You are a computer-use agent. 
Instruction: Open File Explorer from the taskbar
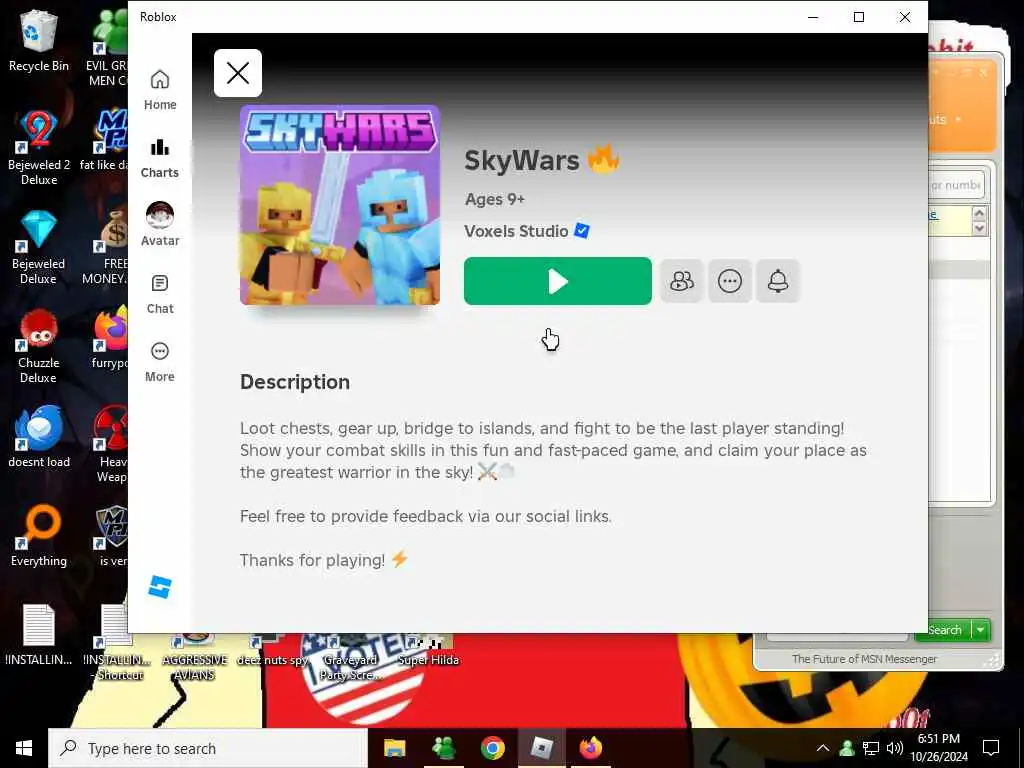394,748
